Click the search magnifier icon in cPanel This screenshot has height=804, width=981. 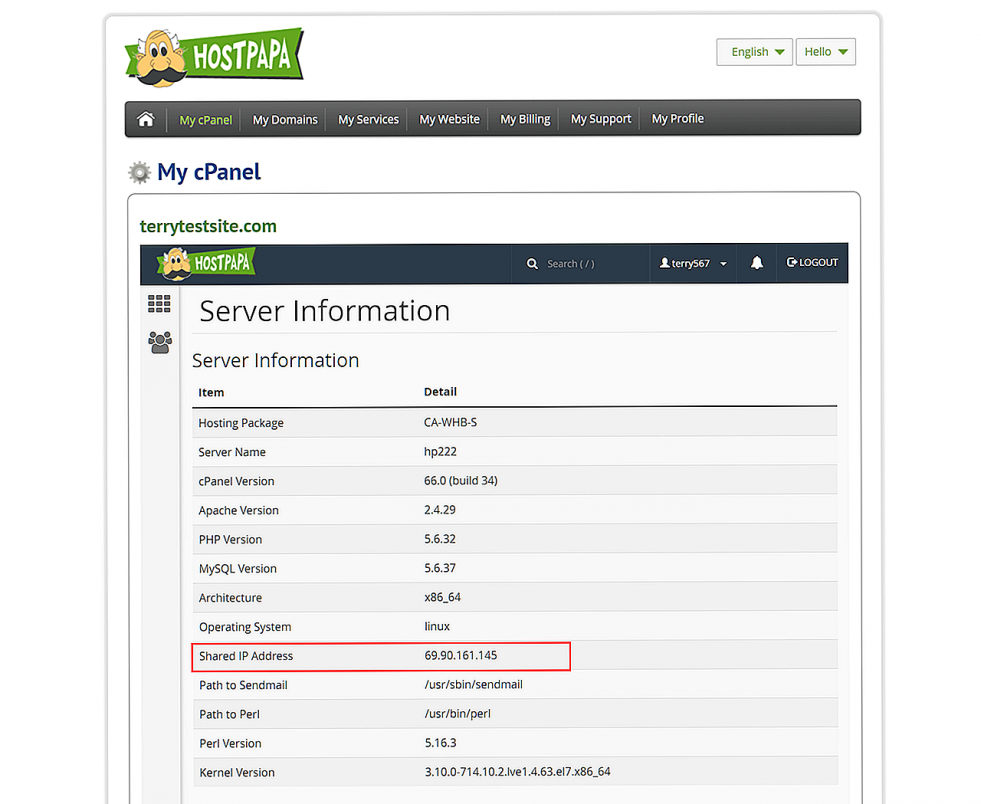click(532, 264)
